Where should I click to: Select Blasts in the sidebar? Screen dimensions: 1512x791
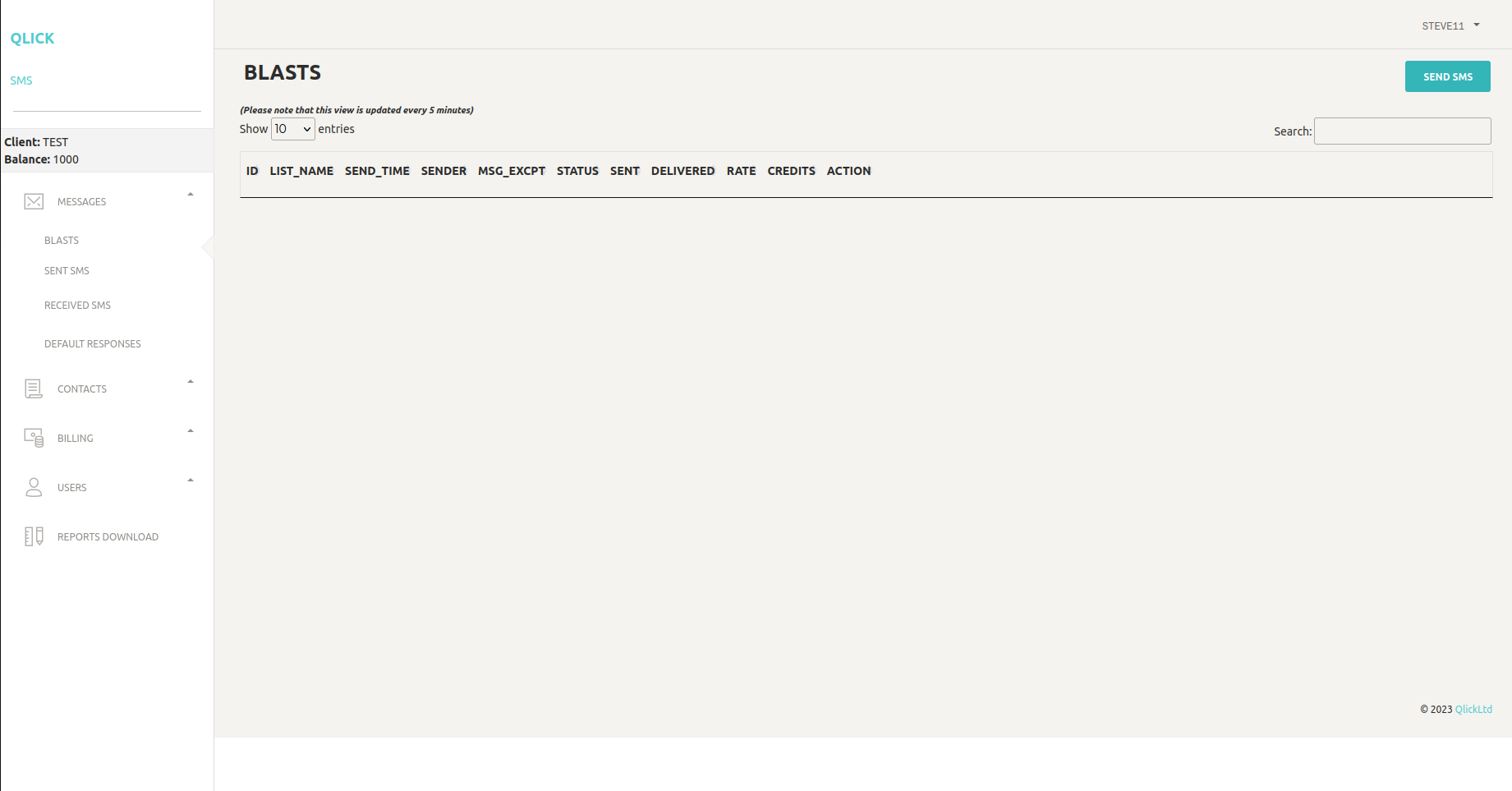62,241
